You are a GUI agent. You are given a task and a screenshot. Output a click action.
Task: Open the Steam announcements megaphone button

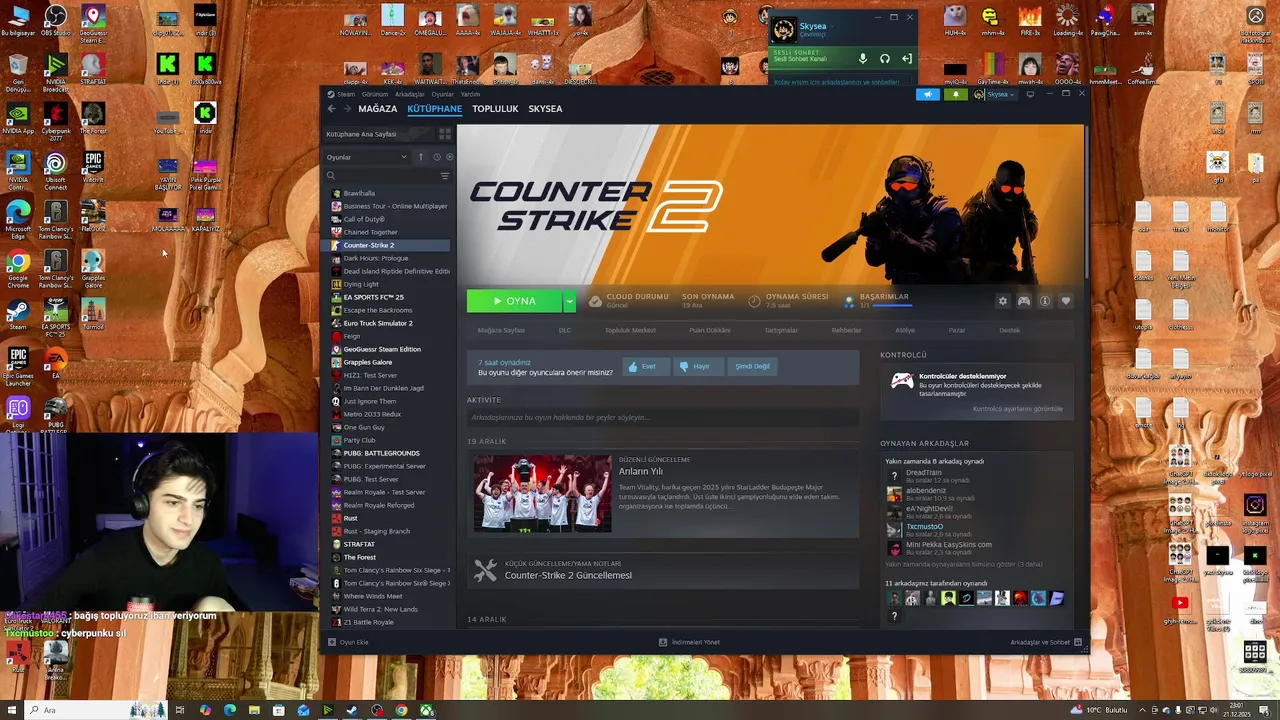click(927, 94)
